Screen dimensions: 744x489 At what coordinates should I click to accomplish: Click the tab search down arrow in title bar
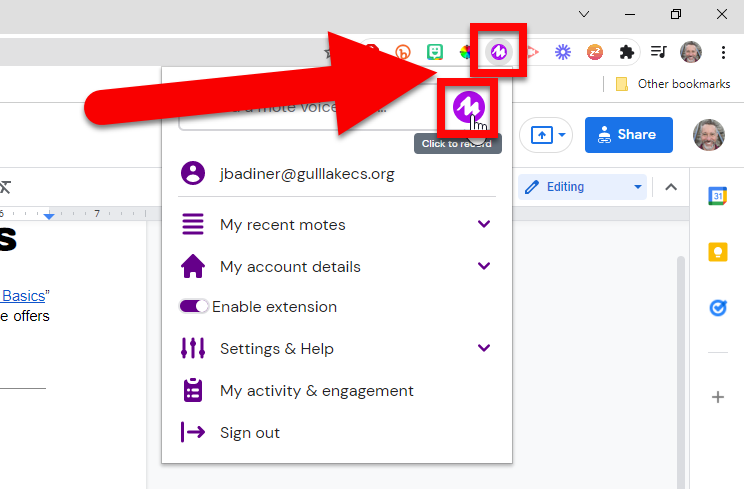[584, 14]
